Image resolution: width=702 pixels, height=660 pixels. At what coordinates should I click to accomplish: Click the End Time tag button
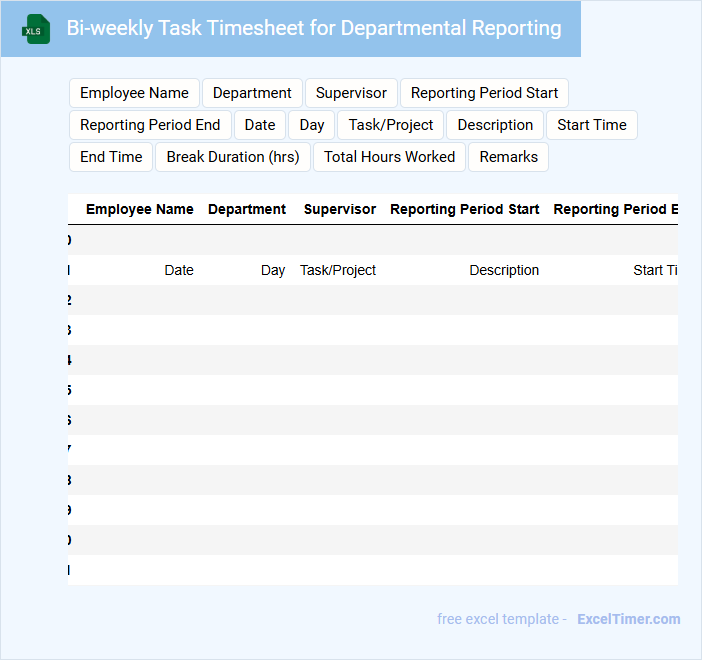tap(111, 157)
